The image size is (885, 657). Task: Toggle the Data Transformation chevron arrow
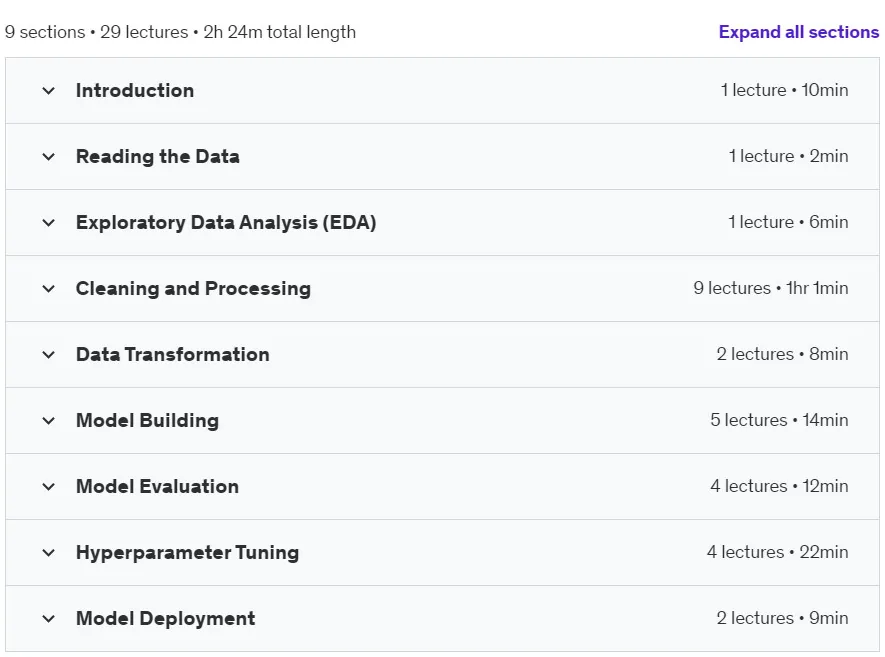click(49, 354)
